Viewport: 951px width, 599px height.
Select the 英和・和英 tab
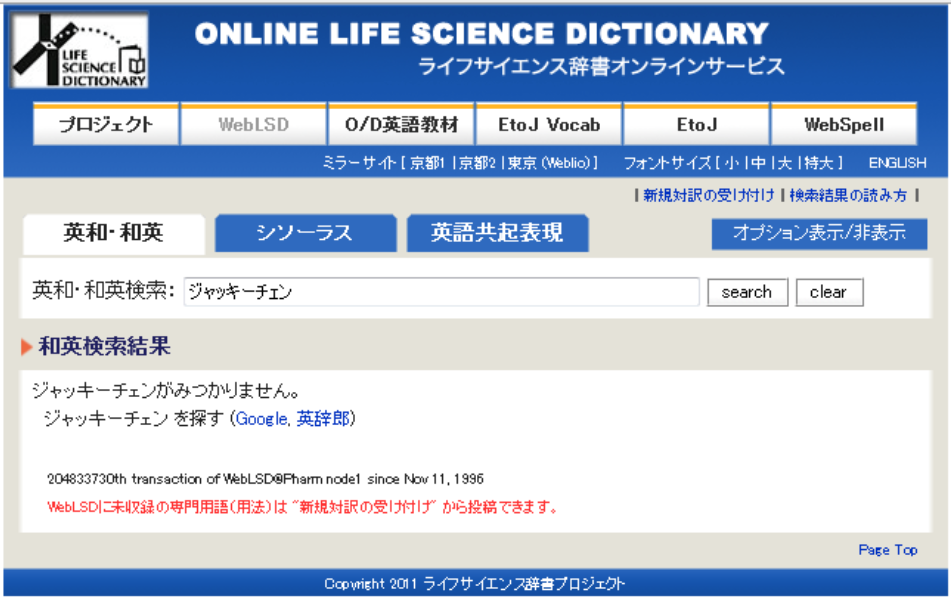[x=113, y=233]
